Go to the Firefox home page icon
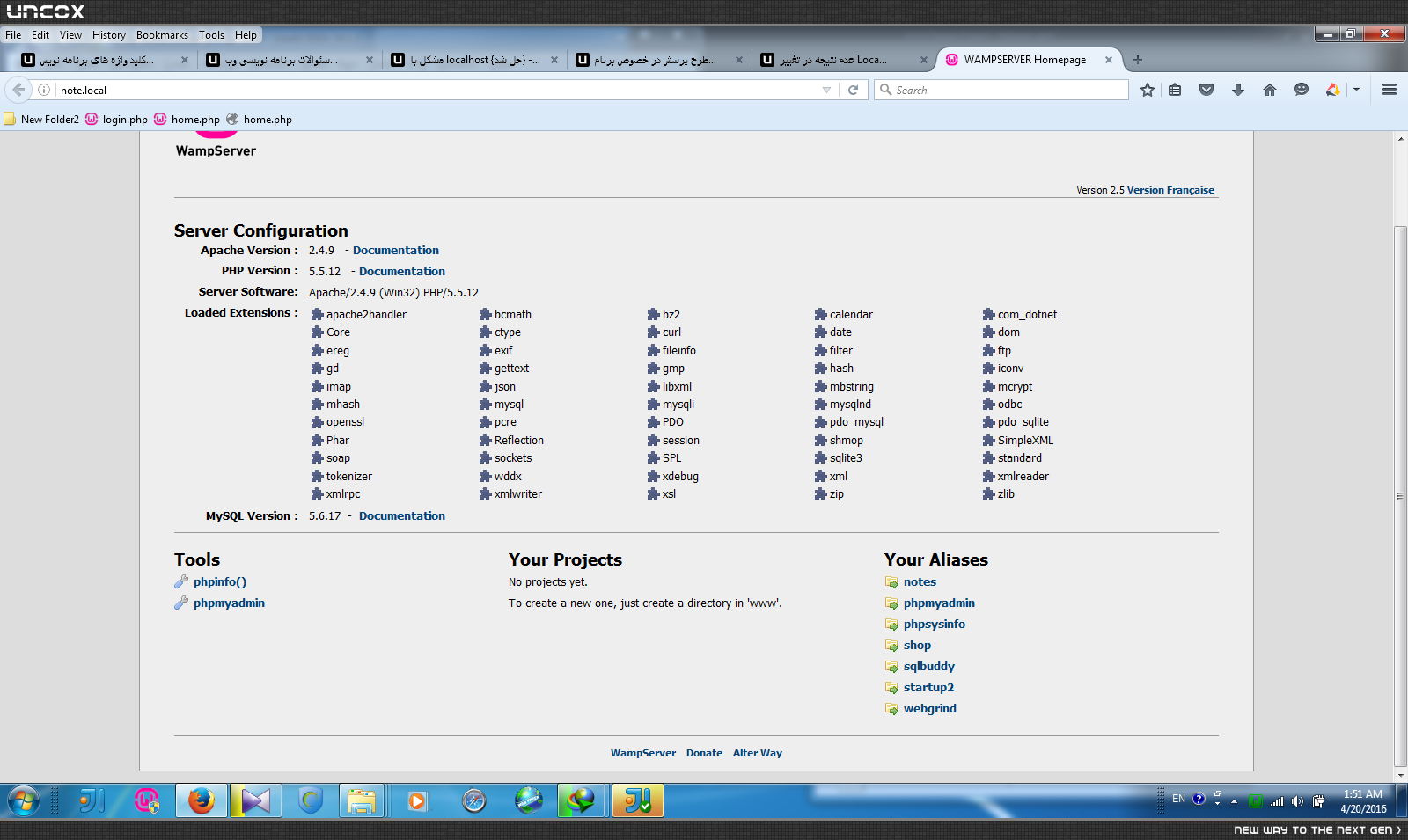This screenshot has width=1408, height=840. tap(1270, 90)
